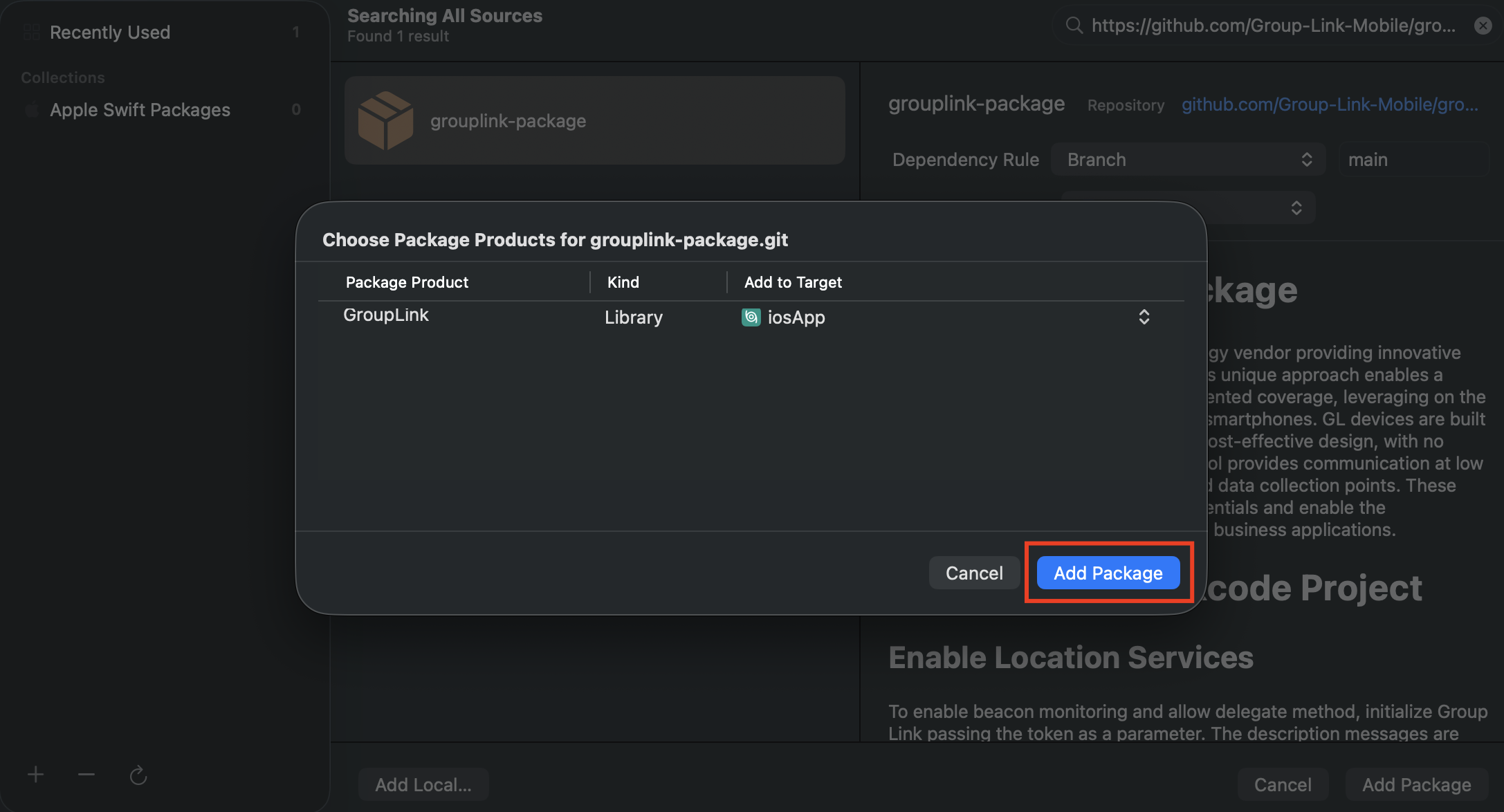The width and height of the screenshot is (1504, 812).
Task: Select Recently Used in sidebar
Action: (165, 32)
